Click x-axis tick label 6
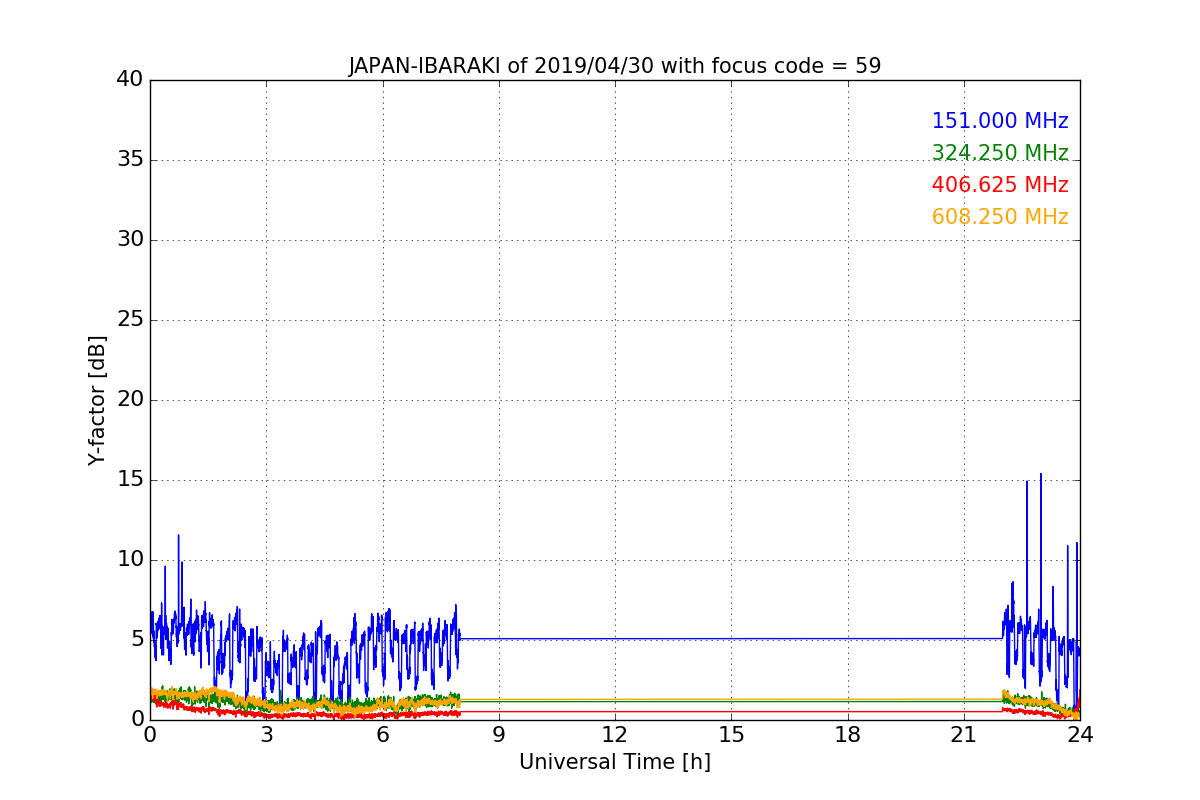 [383, 735]
